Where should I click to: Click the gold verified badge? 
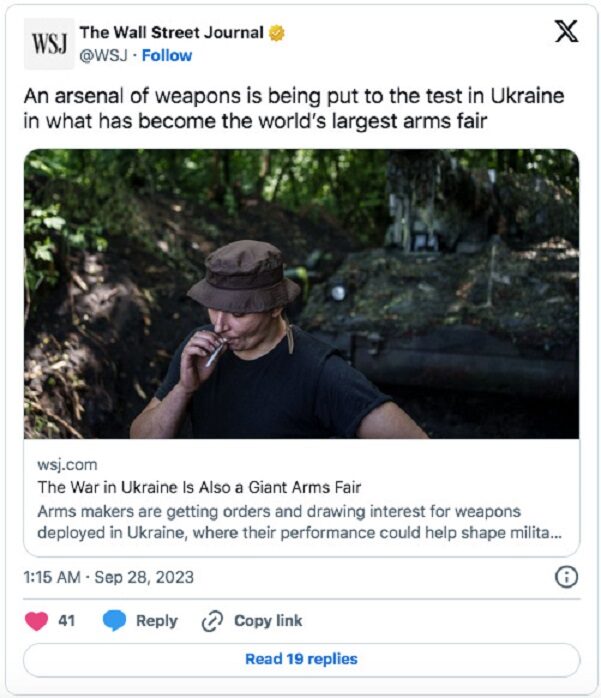276,33
